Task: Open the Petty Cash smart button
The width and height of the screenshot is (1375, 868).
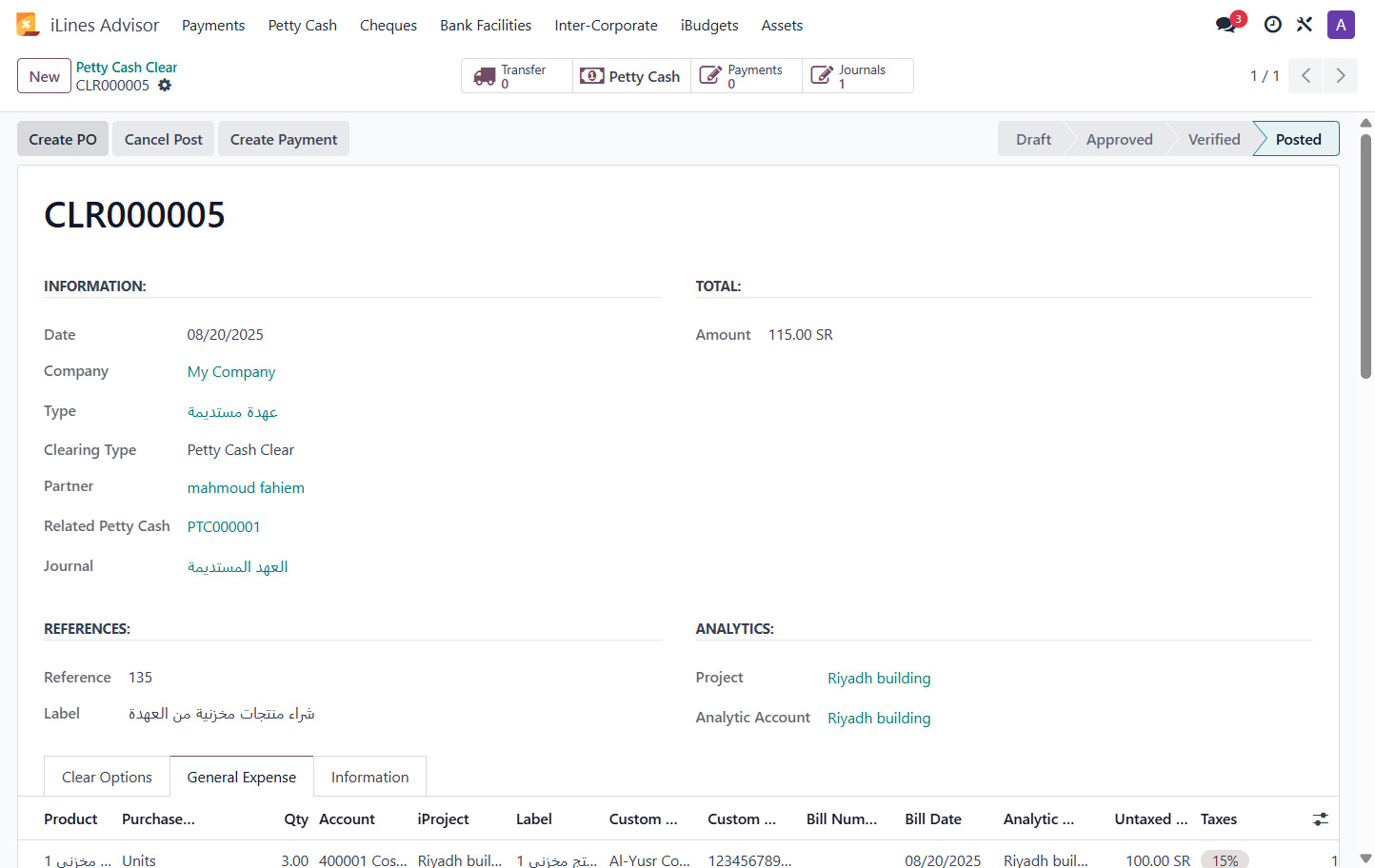Action: coord(631,76)
